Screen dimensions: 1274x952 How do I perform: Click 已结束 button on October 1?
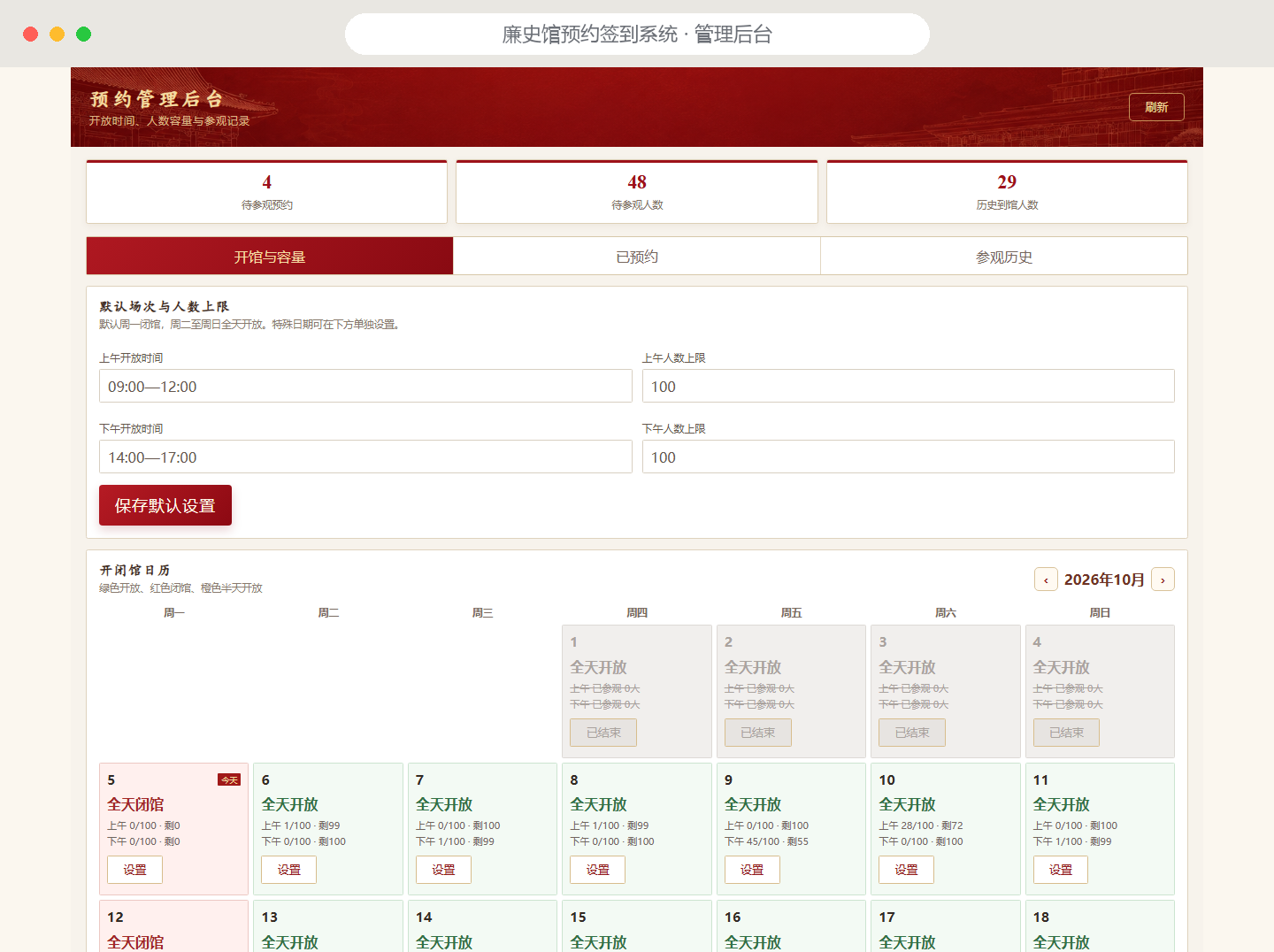coord(603,733)
